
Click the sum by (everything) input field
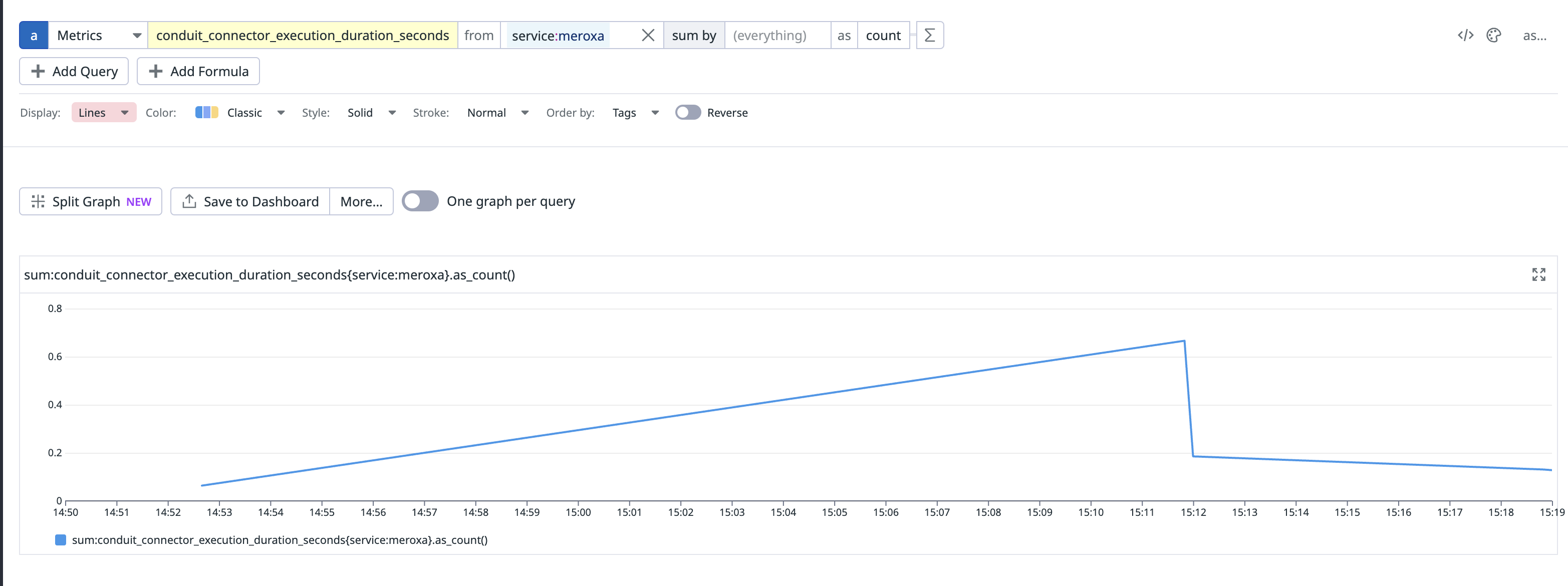click(x=777, y=35)
